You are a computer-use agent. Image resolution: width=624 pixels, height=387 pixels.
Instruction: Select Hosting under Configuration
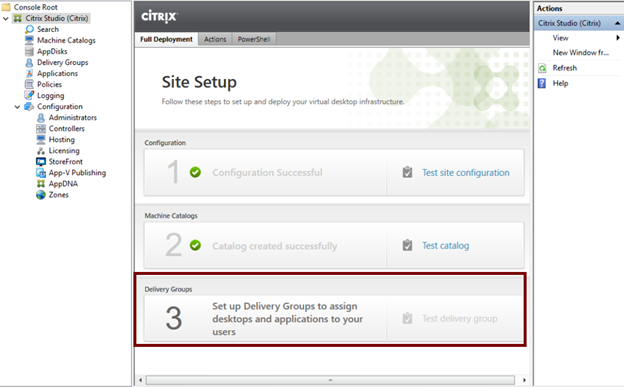point(62,140)
